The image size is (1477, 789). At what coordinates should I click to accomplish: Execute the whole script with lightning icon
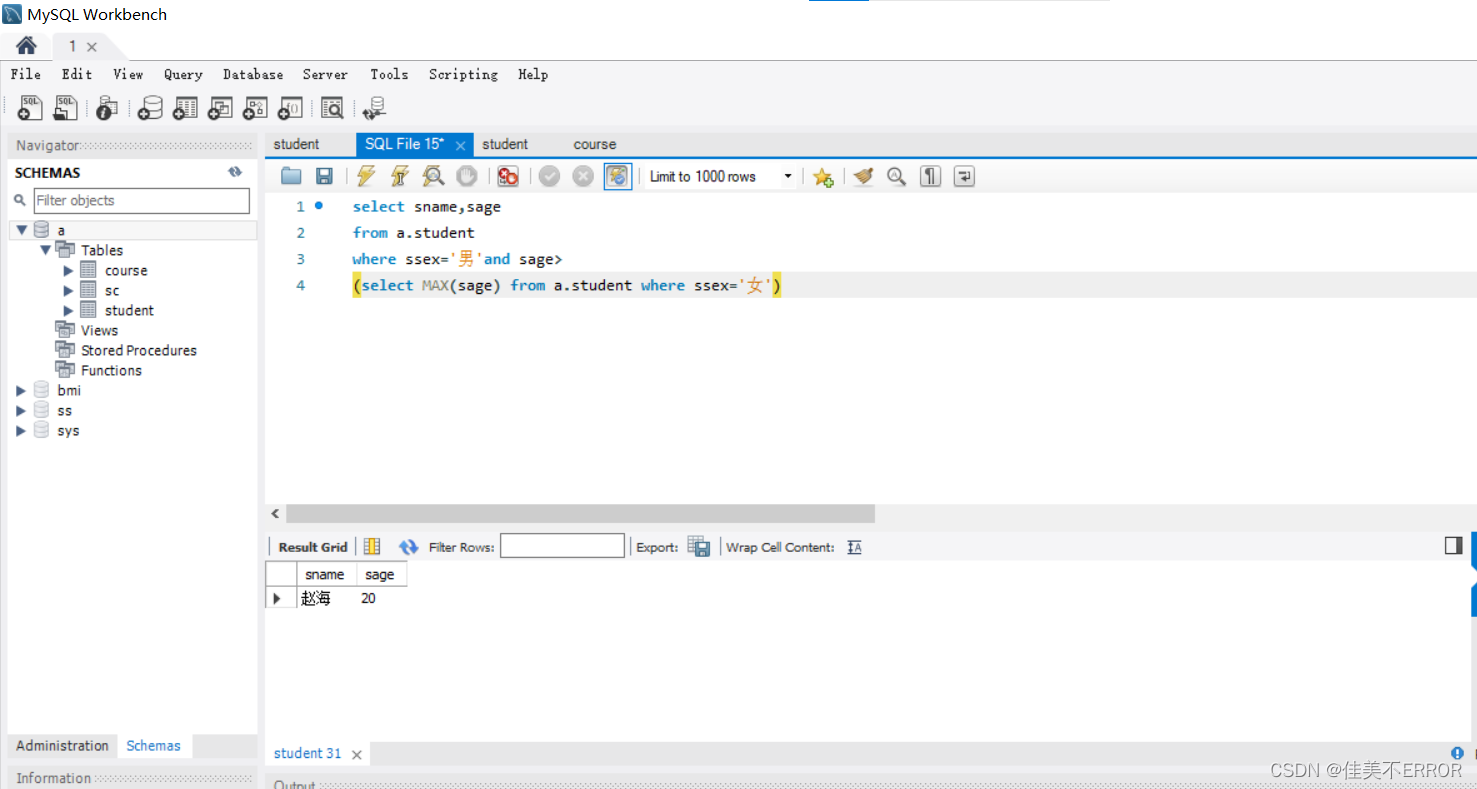(366, 176)
